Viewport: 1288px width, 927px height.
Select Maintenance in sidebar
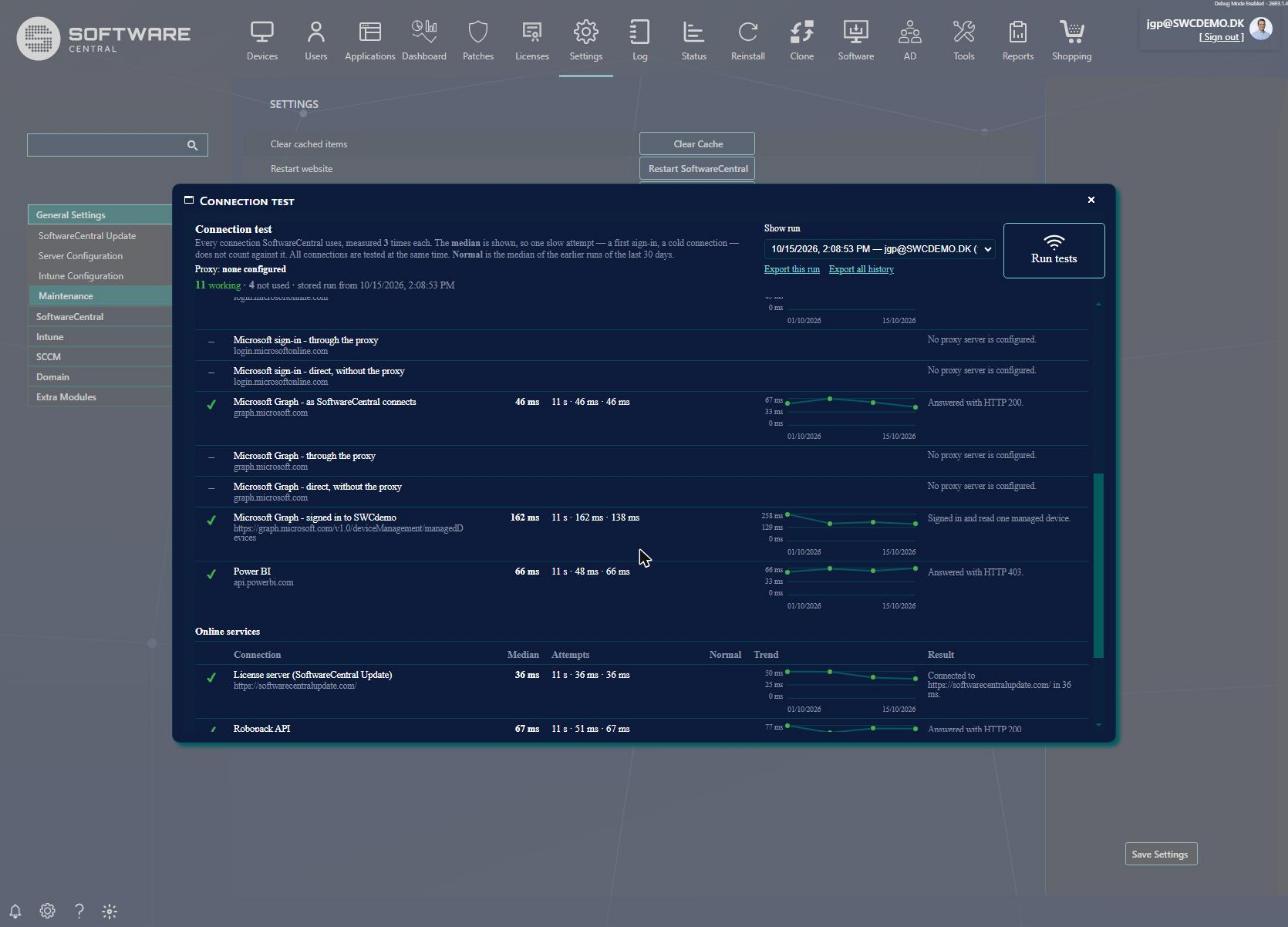point(100,296)
